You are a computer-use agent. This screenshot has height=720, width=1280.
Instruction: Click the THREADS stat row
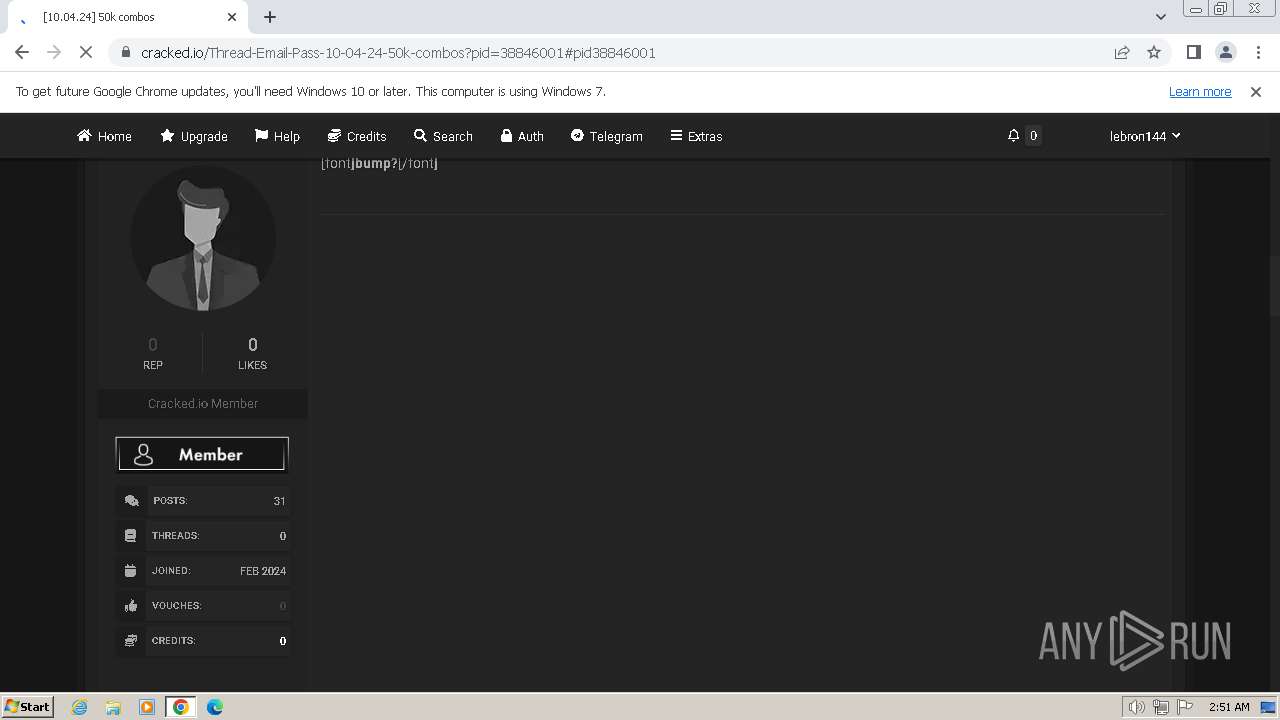pos(203,536)
